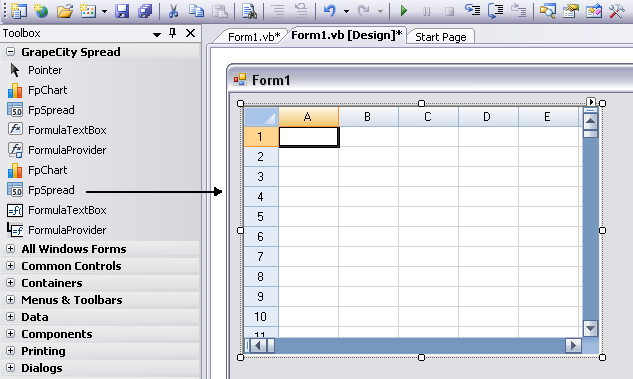This screenshot has width=633, height=379.
Task: Select column header C in the spreadsheet
Action: pyautogui.click(x=428, y=117)
